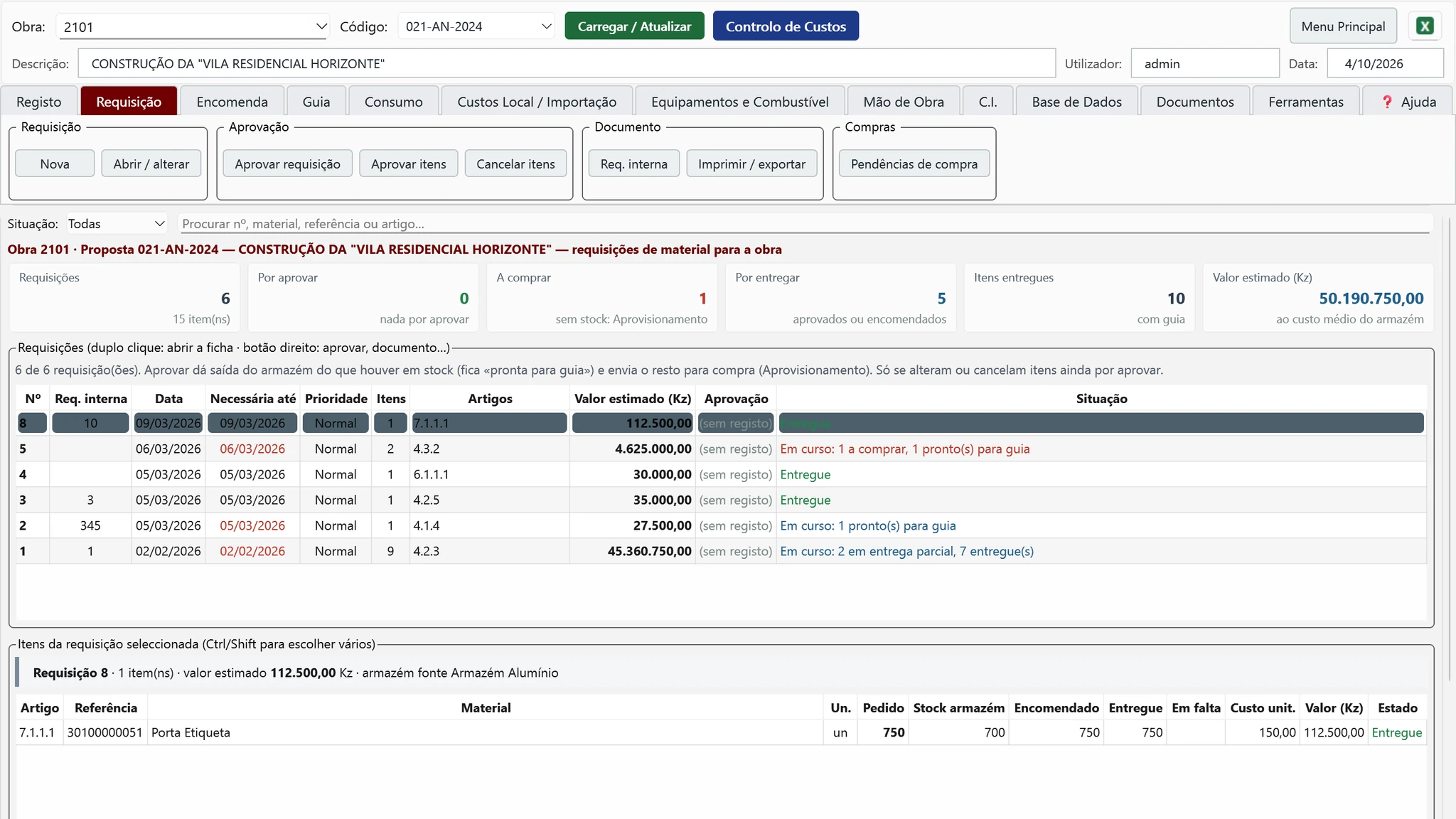The image size is (1456, 819).
Task: Go to the Consumo tab
Action: point(393,102)
